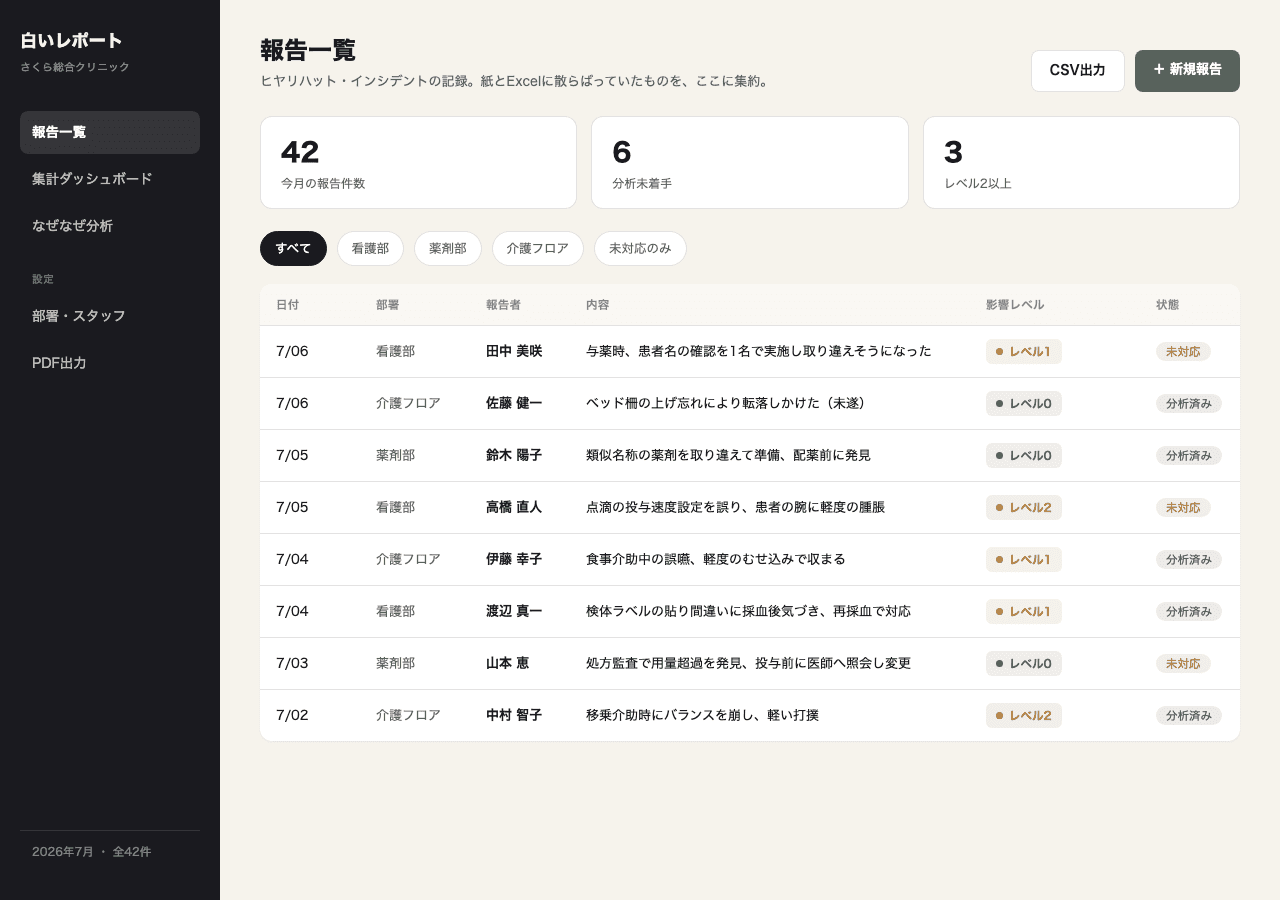
Task: Filter by 薬剤部 chip
Action: point(448,248)
